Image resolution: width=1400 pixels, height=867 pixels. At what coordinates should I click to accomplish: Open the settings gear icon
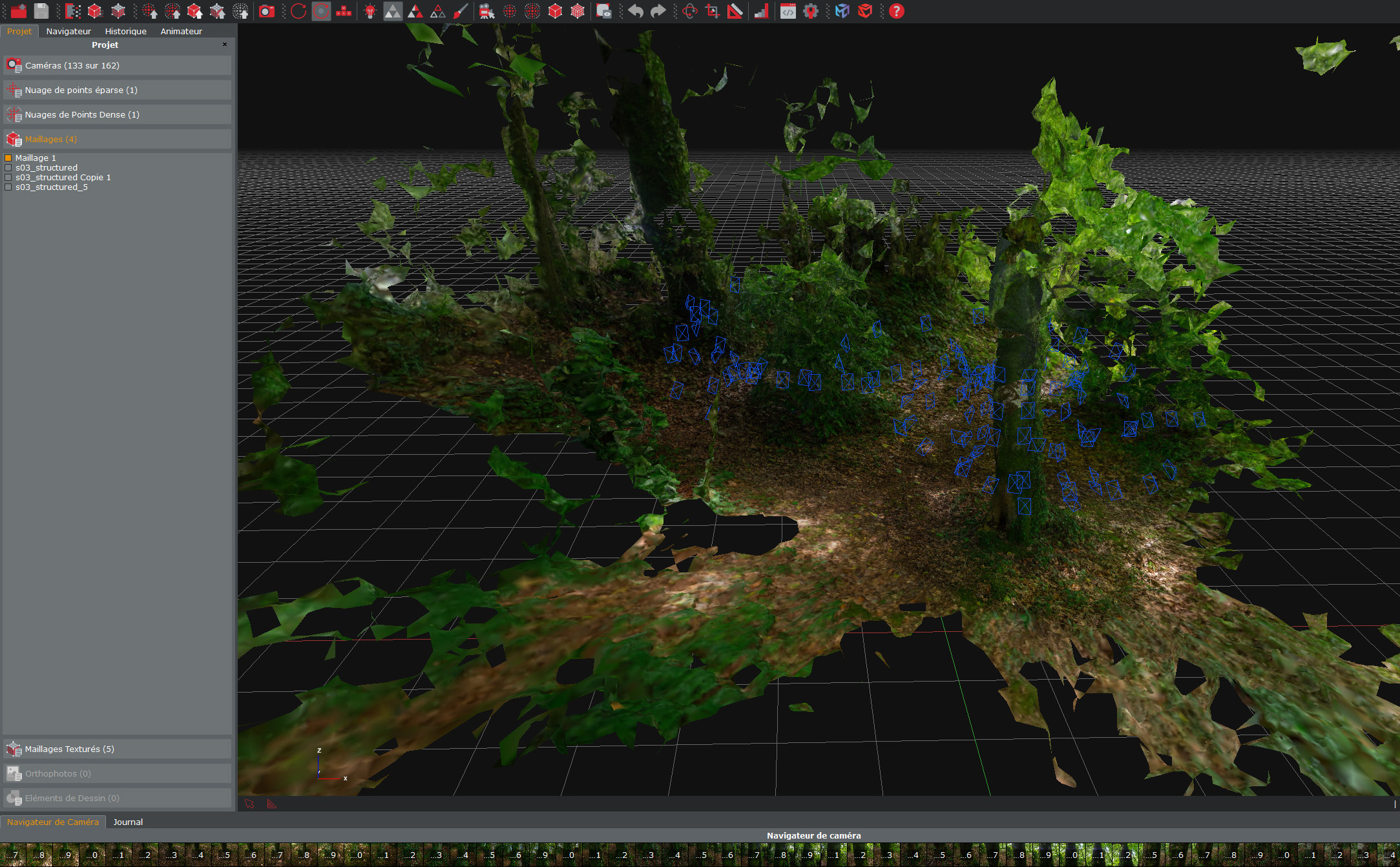coord(810,11)
